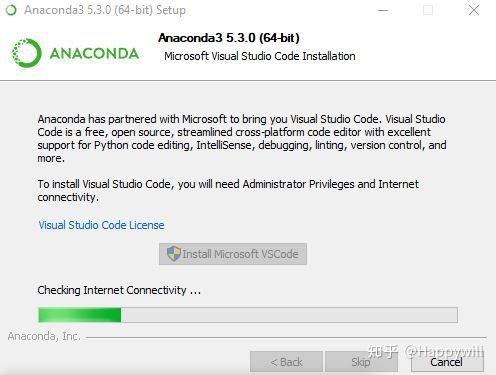The height and width of the screenshot is (375, 496).
Task: Click Install Microsoft VSCode button
Action: click(233, 254)
